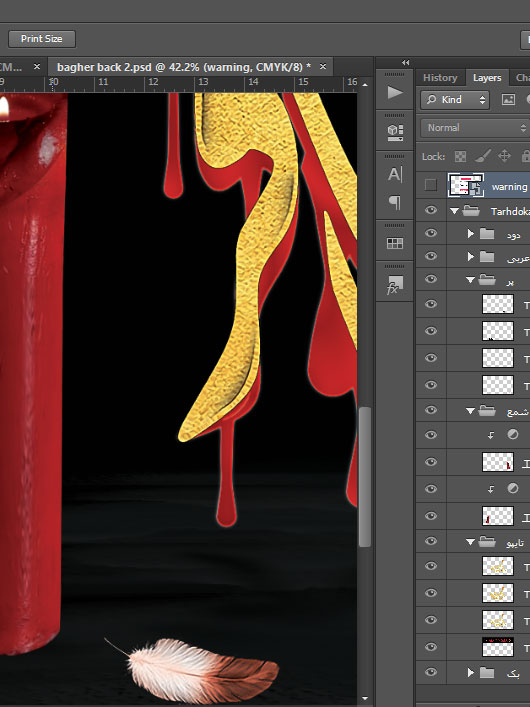530x707 pixels.
Task: Switch to the History tab
Action: pyautogui.click(x=440, y=78)
